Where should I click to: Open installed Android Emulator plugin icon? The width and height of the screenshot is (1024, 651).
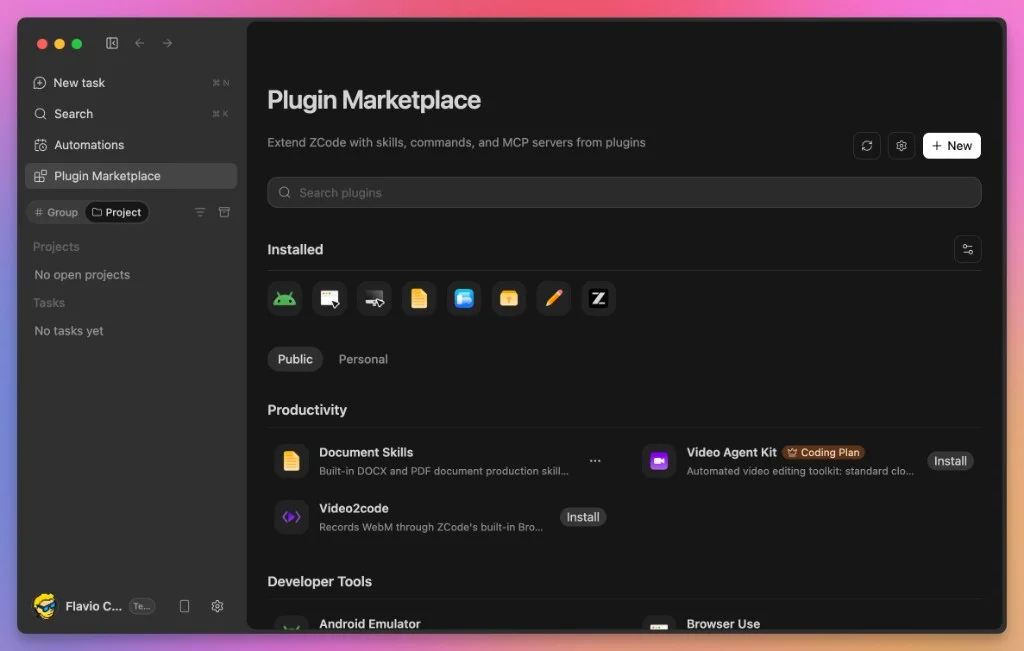(285, 298)
